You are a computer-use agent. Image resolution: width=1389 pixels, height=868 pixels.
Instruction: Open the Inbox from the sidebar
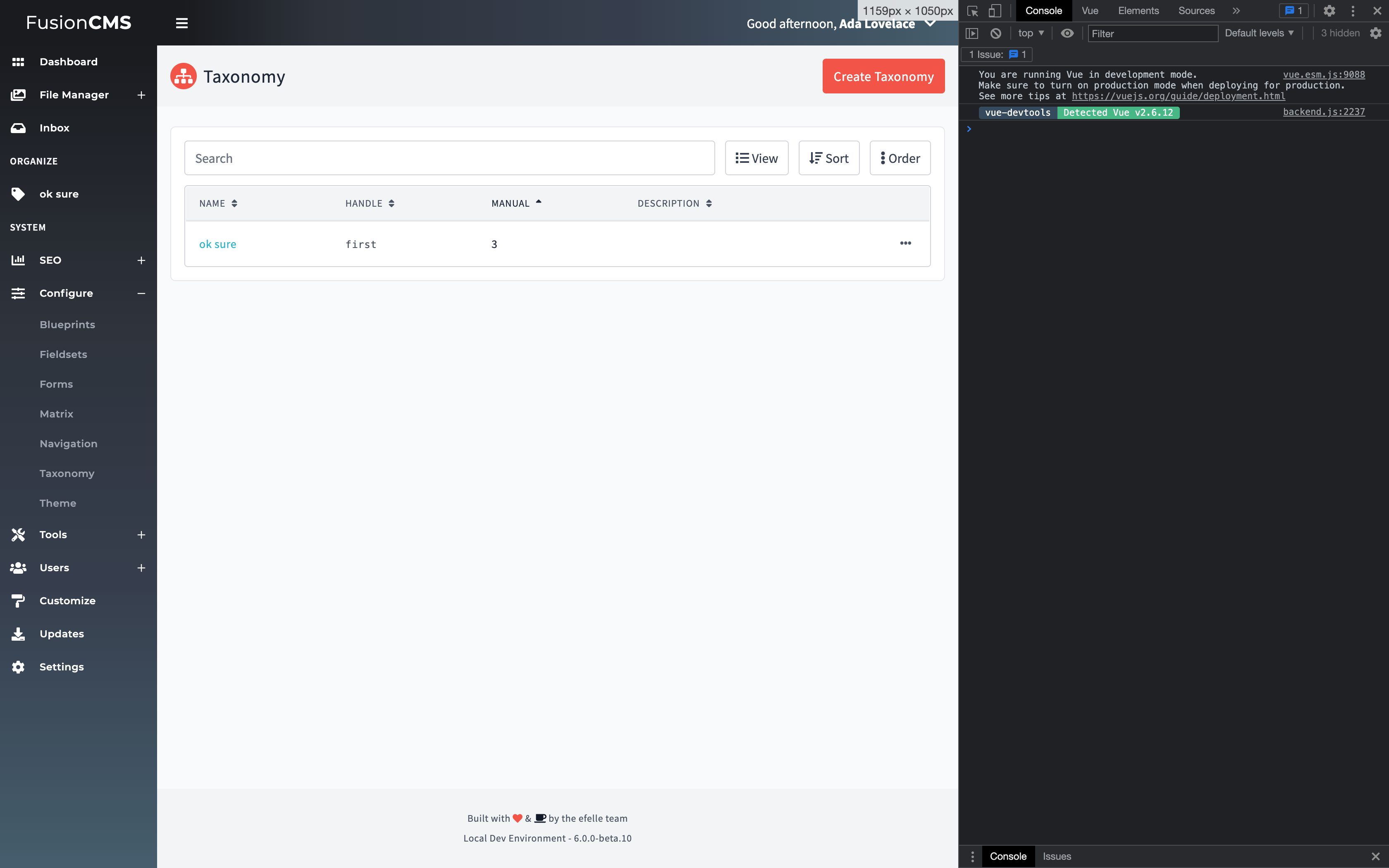coord(55,127)
